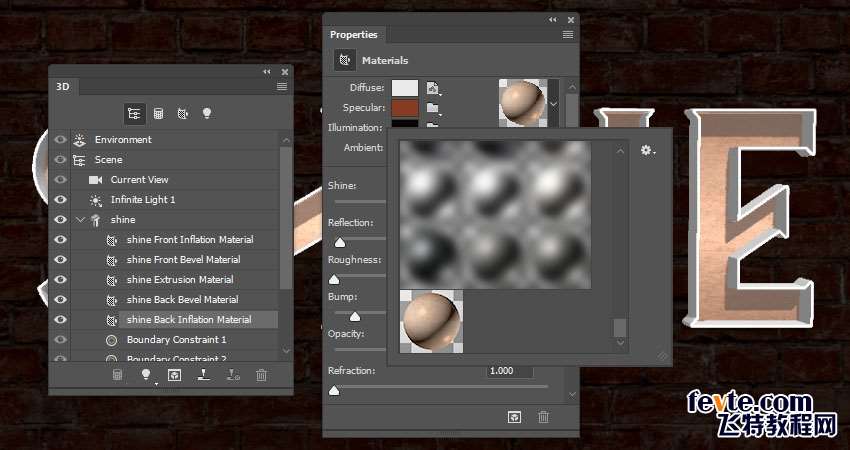Click material preview sphere in Properties panel
The width and height of the screenshot is (850, 450).
click(523, 104)
